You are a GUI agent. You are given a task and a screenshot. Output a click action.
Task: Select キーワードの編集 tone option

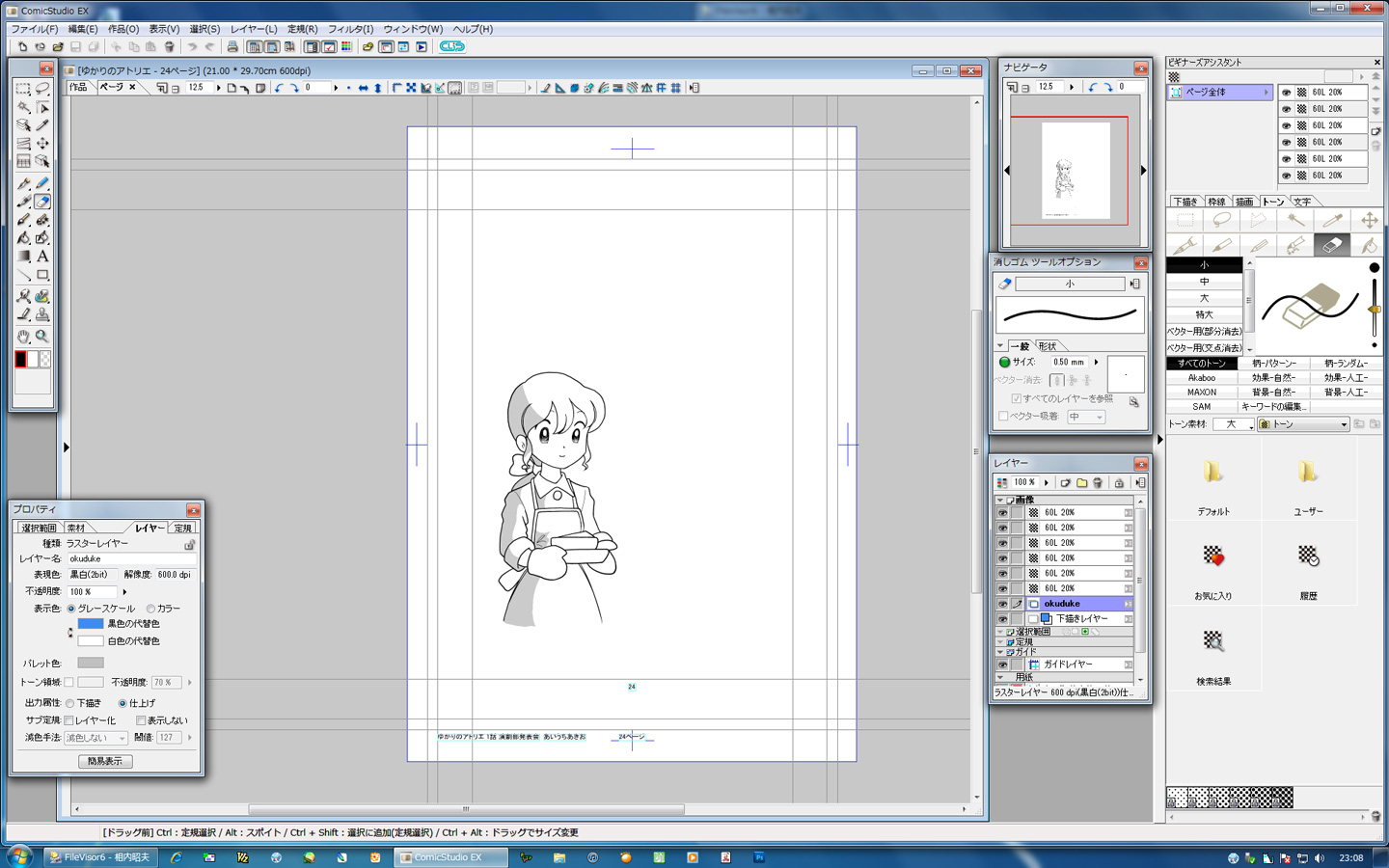click(x=1273, y=407)
